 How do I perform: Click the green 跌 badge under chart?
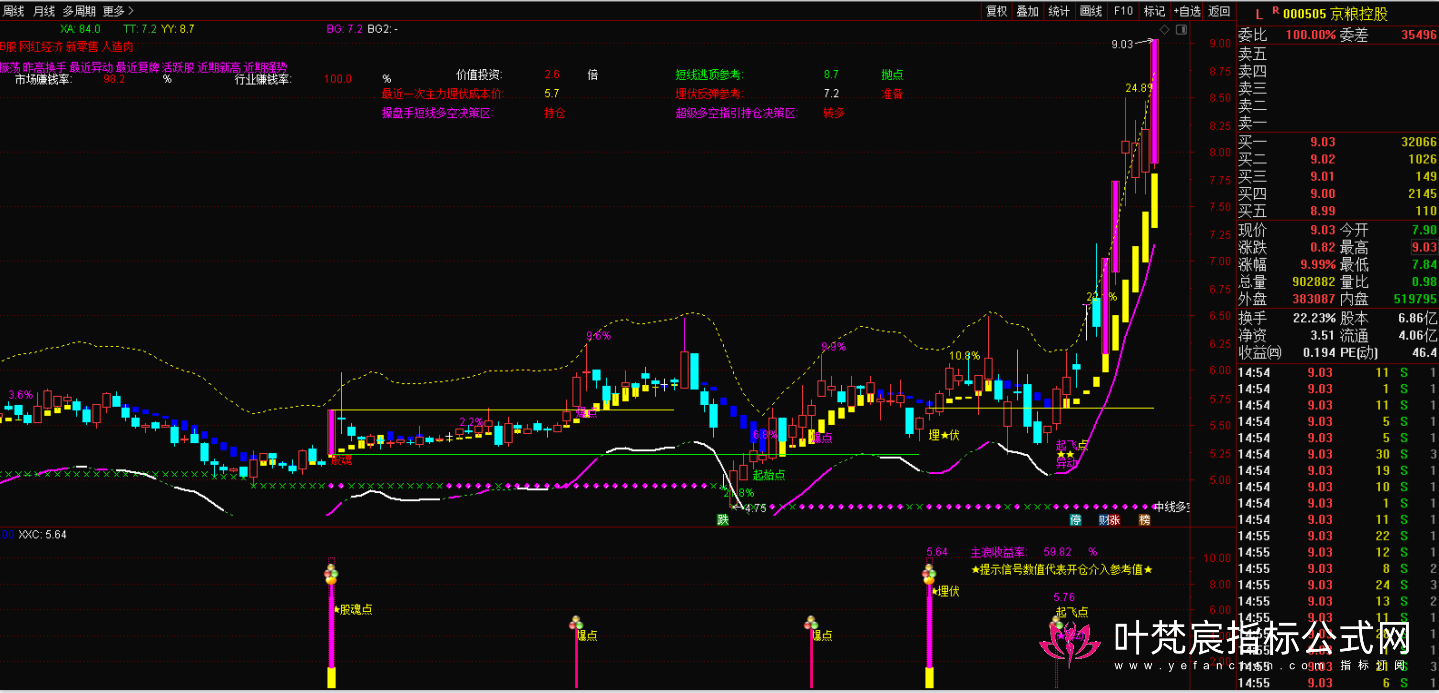point(722,520)
